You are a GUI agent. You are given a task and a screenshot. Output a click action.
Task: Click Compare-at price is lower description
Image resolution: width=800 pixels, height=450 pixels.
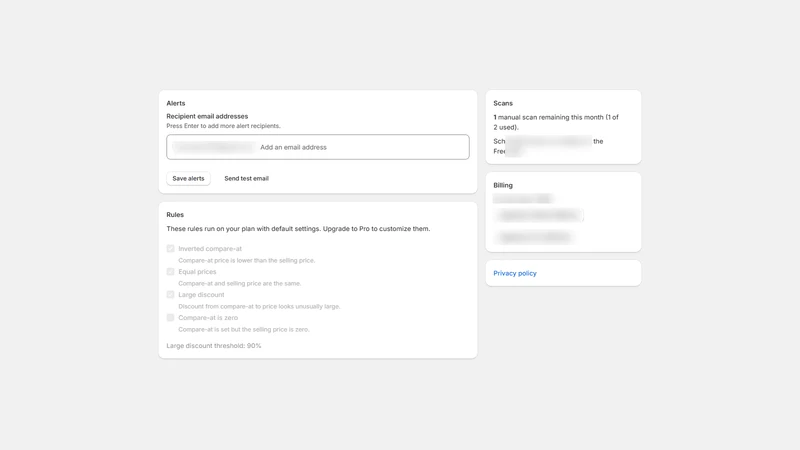tap(247, 261)
